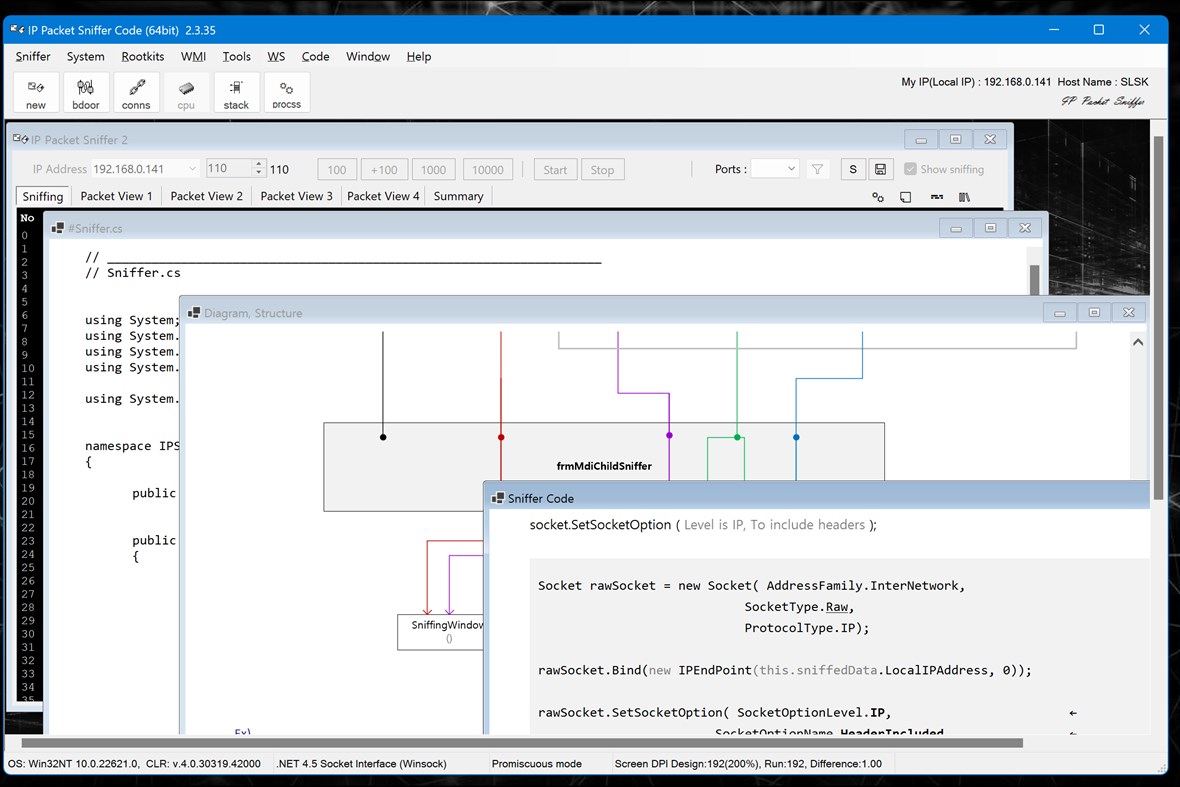Switch to the Packet View 4 tab
The height and width of the screenshot is (787, 1180).
pyautogui.click(x=383, y=196)
